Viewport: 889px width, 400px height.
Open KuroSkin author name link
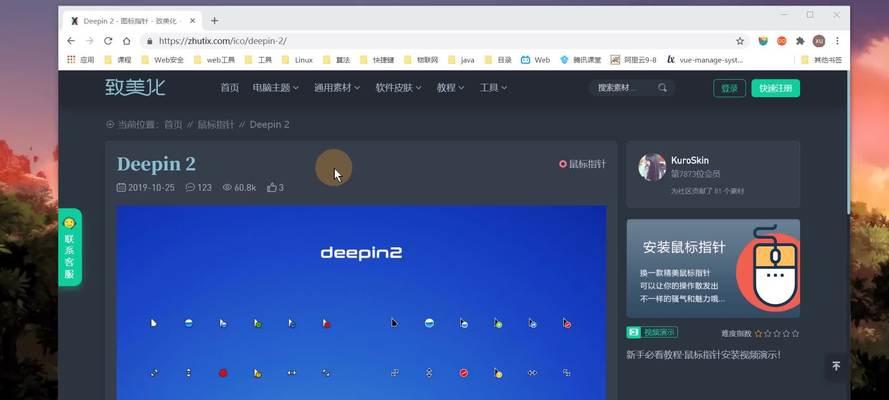click(690, 161)
